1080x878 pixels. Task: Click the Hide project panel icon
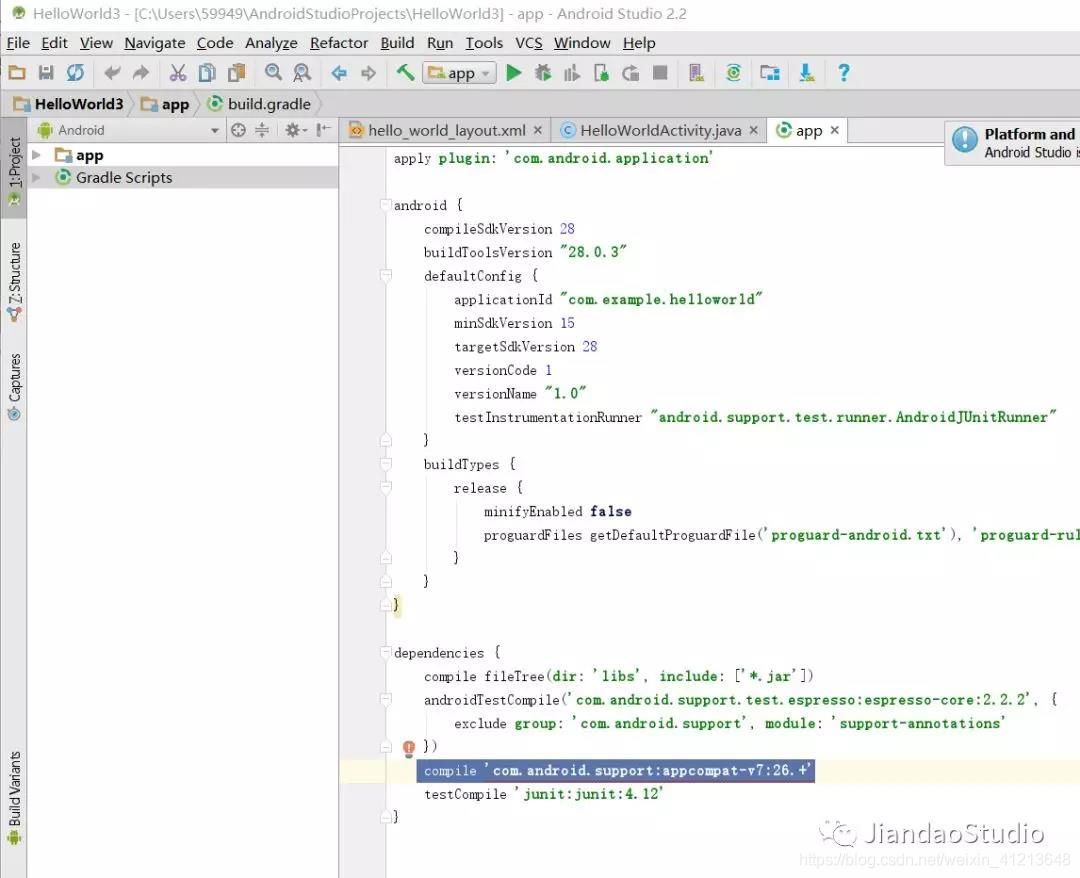coord(323,129)
